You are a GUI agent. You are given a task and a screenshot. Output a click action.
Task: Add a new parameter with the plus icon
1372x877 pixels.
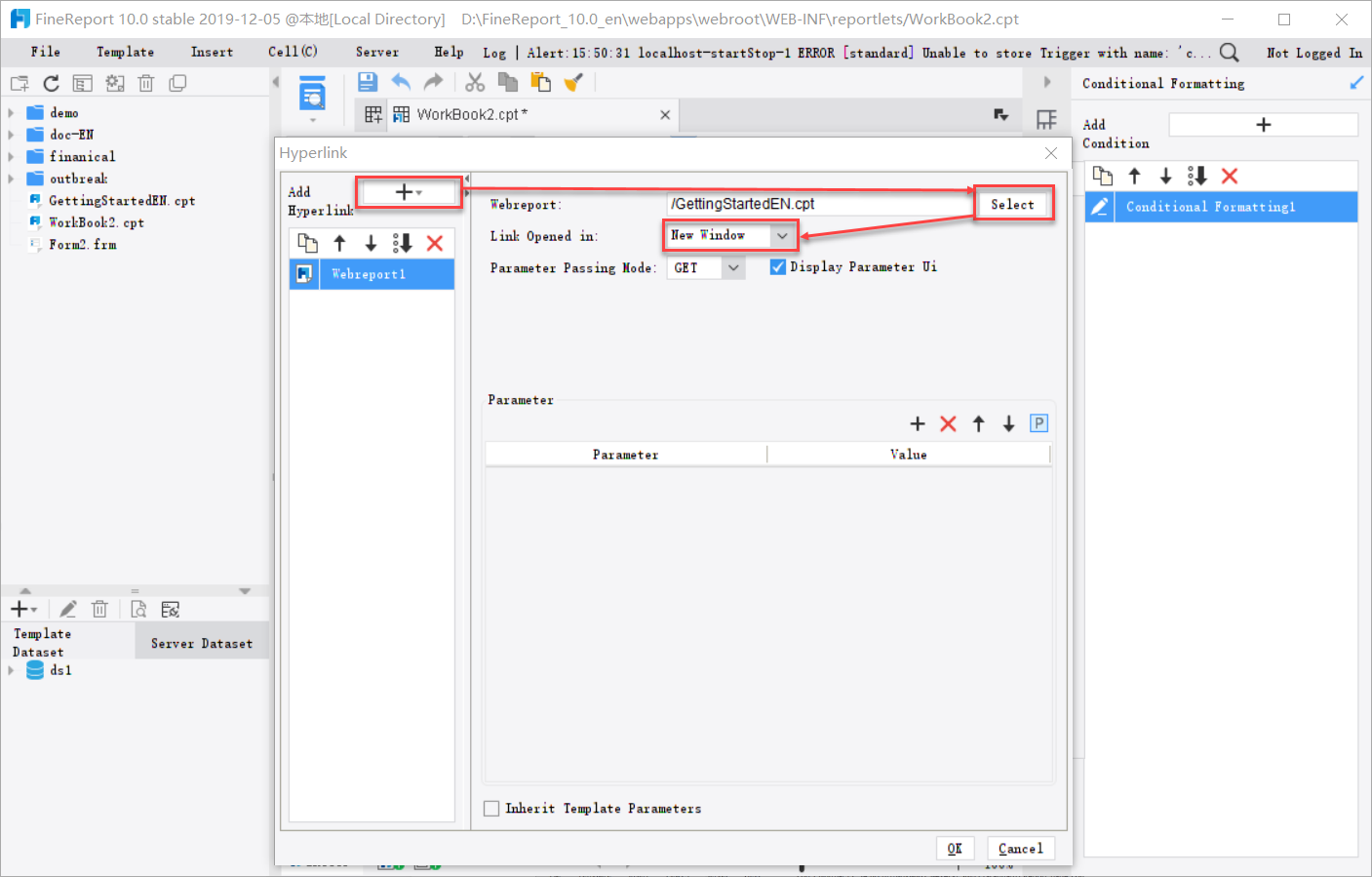coord(917,423)
